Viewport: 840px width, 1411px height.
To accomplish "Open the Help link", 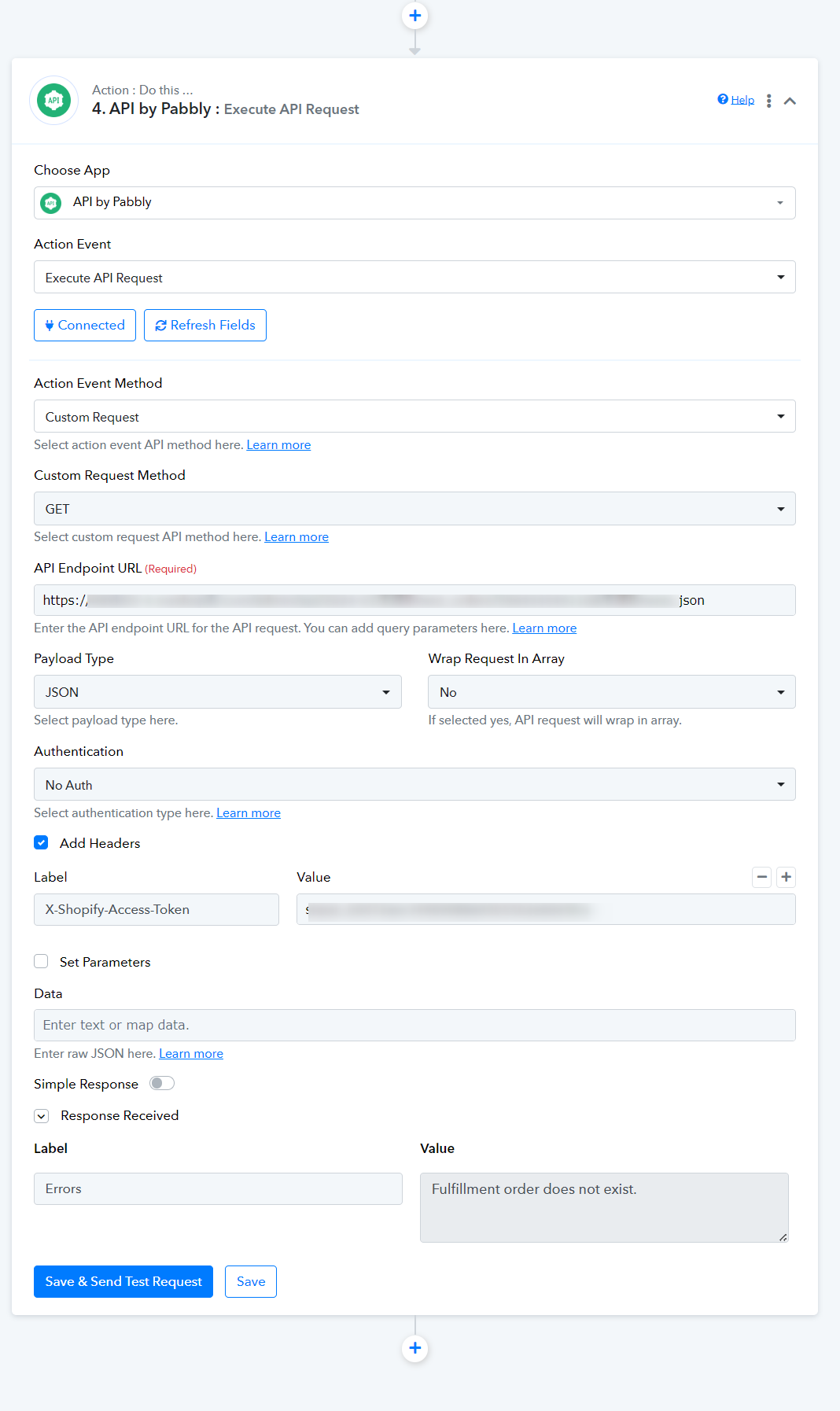I will pyautogui.click(x=735, y=99).
